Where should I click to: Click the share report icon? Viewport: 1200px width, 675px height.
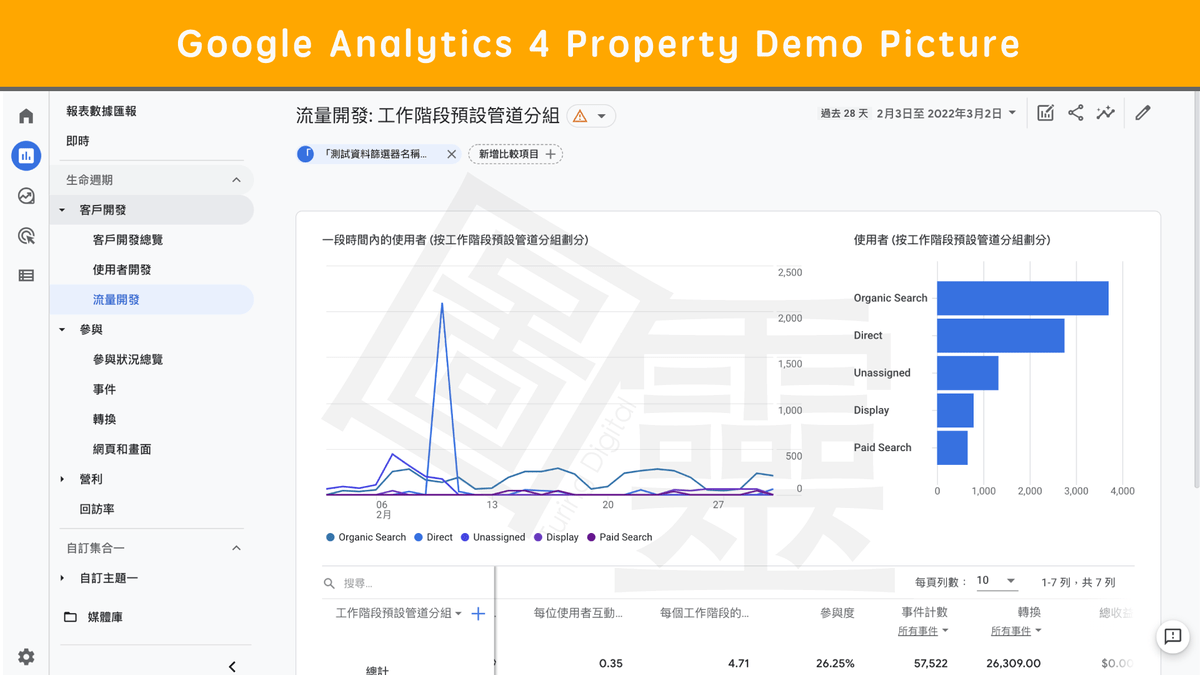coord(1076,113)
